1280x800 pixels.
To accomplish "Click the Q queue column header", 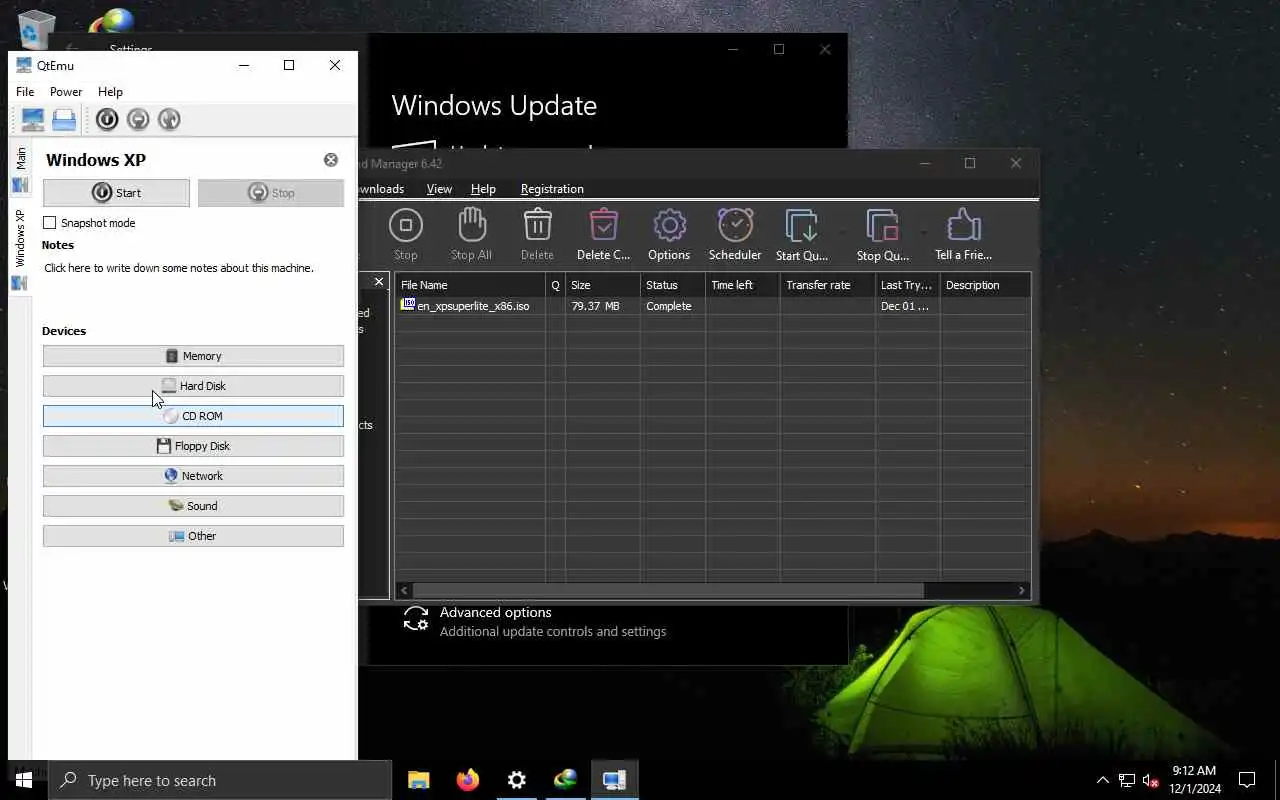I will (x=555, y=285).
